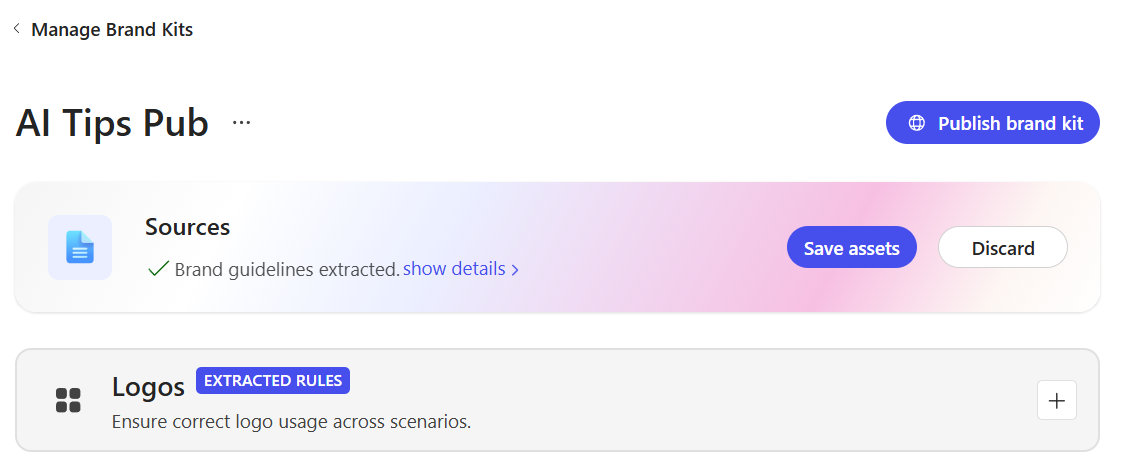Save the extracted assets
Image resolution: width=1123 pixels, height=463 pixels.
tap(852, 247)
